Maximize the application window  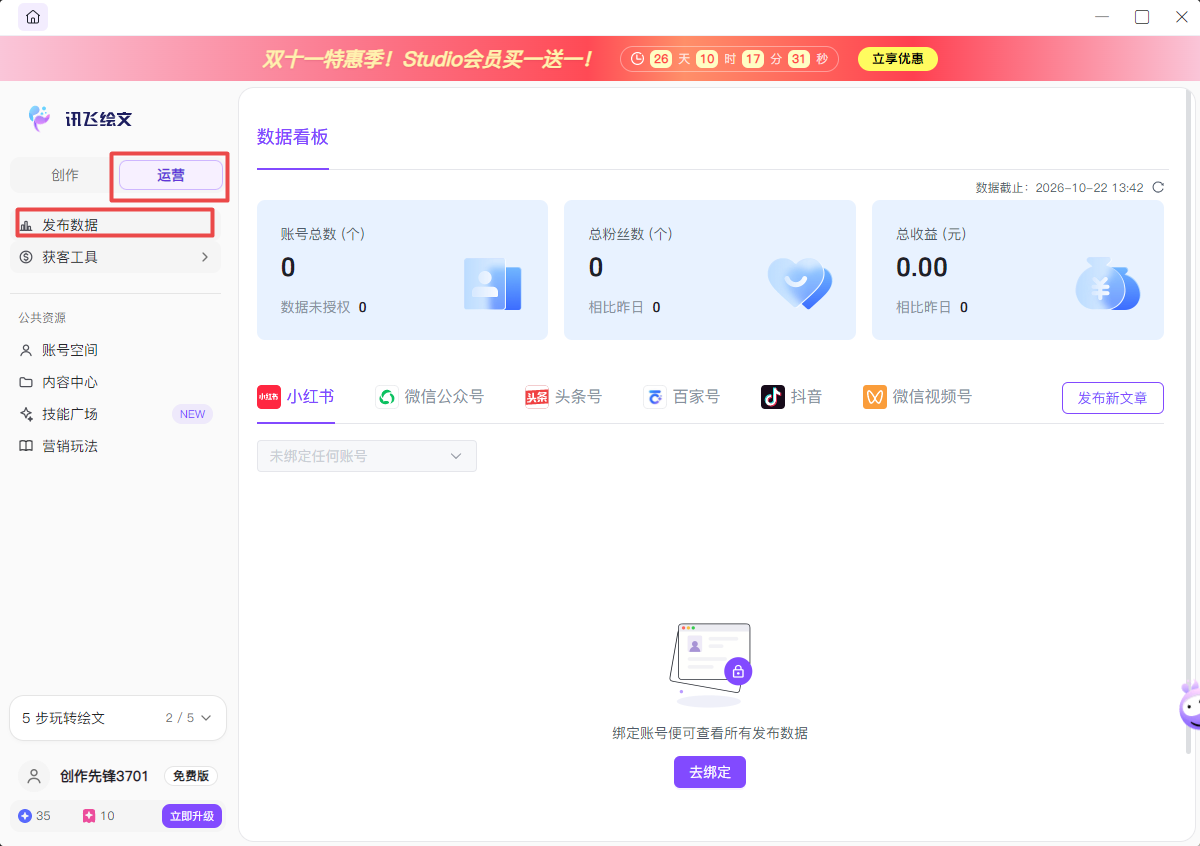1141,17
